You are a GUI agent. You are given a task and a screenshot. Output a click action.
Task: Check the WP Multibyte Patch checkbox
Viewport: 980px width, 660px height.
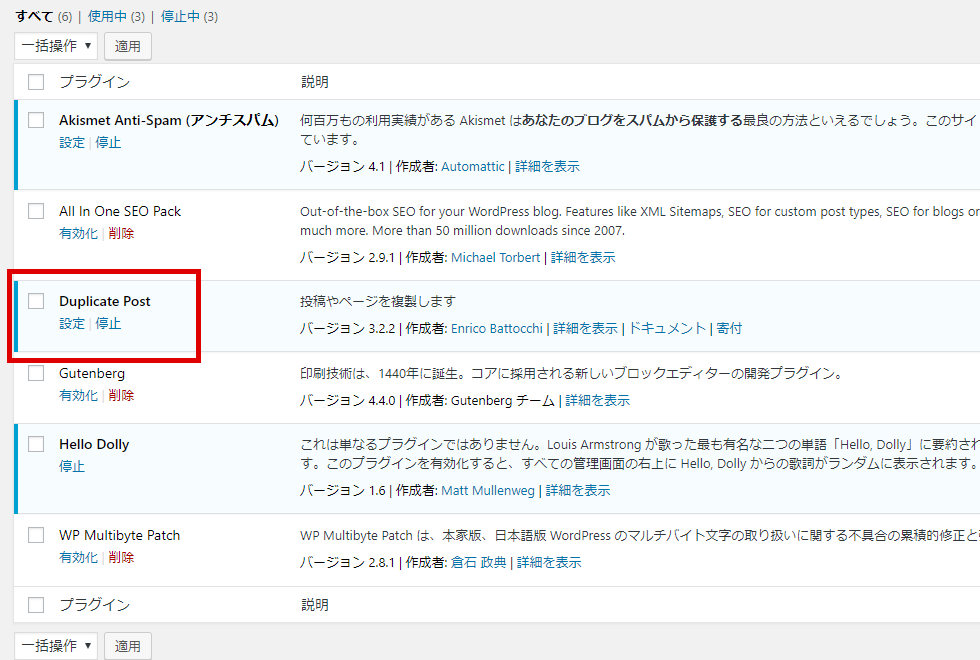pos(36,535)
